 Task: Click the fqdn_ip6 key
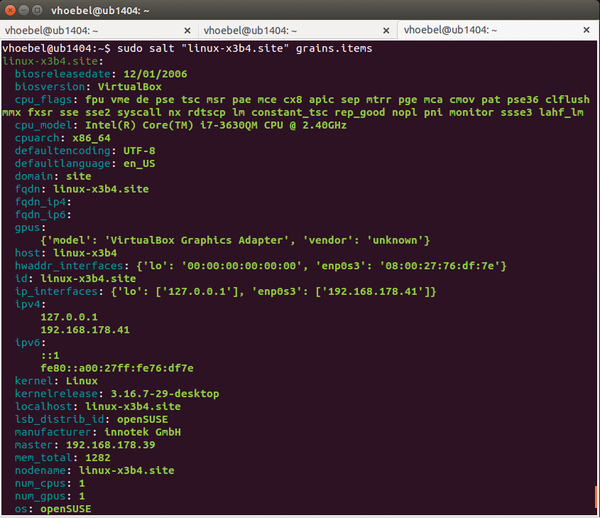point(41,215)
